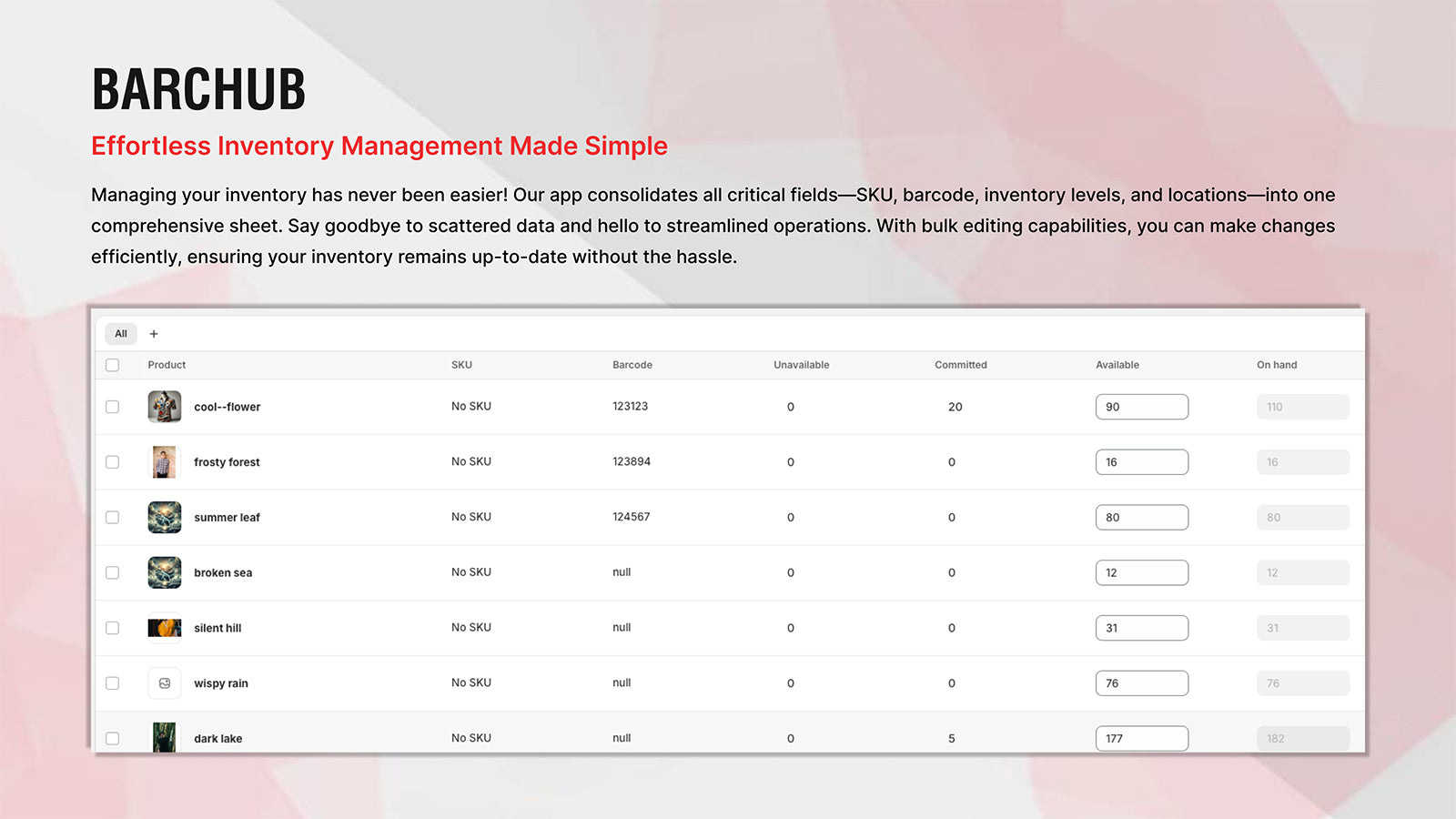Viewport: 1456px width, 819px height.
Task: Click On hand field showing 110
Action: coord(1303,407)
